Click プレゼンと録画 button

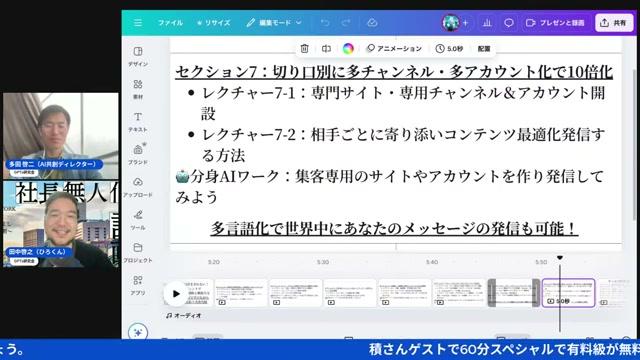click(x=555, y=23)
